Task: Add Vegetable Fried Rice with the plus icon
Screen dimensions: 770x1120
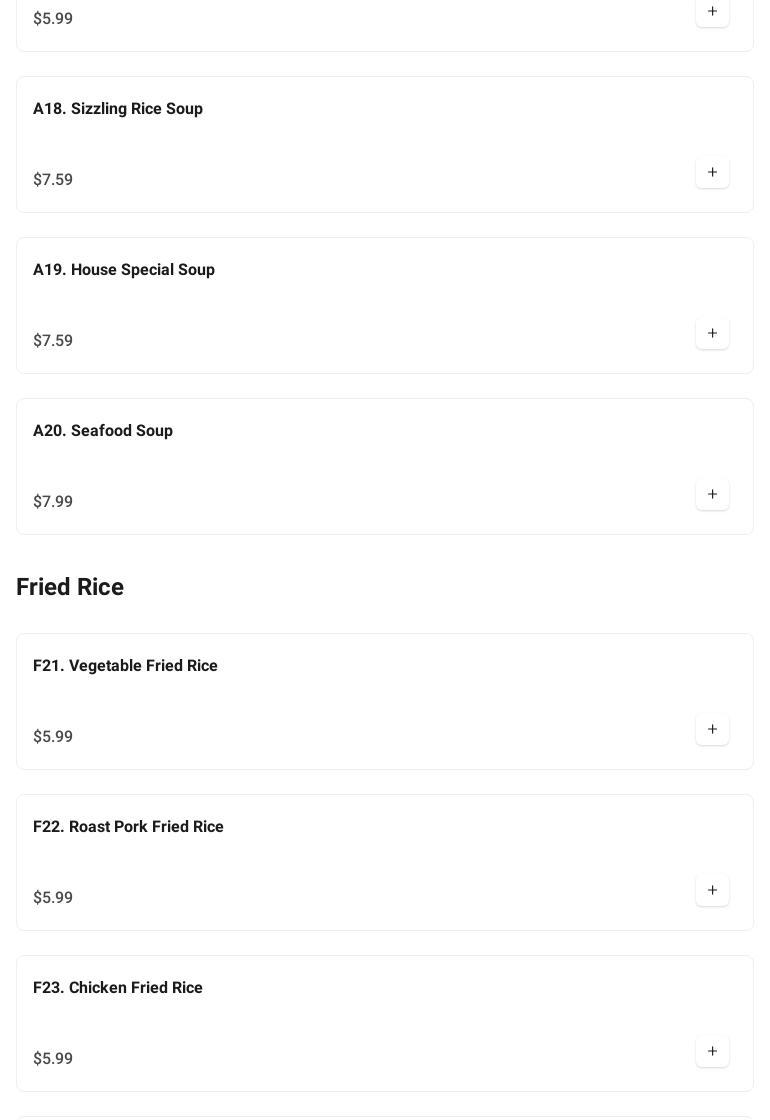Action: click(x=712, y=730)
